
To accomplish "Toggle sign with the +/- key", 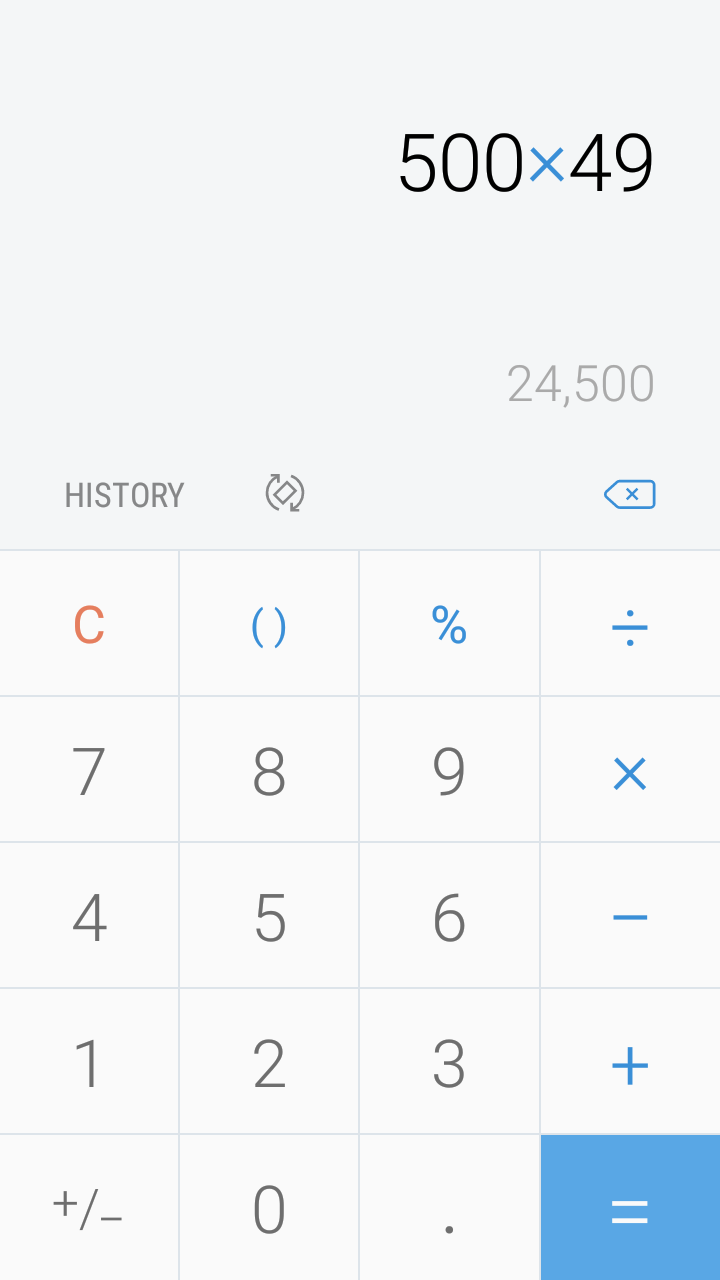I will coord(89,1208).
